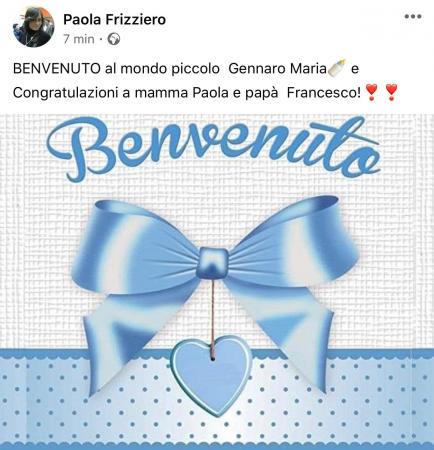This screenshot has width=434, height=450.
Task: Click the word 'Francesco!' in the post
Action: tap(324, 93)
